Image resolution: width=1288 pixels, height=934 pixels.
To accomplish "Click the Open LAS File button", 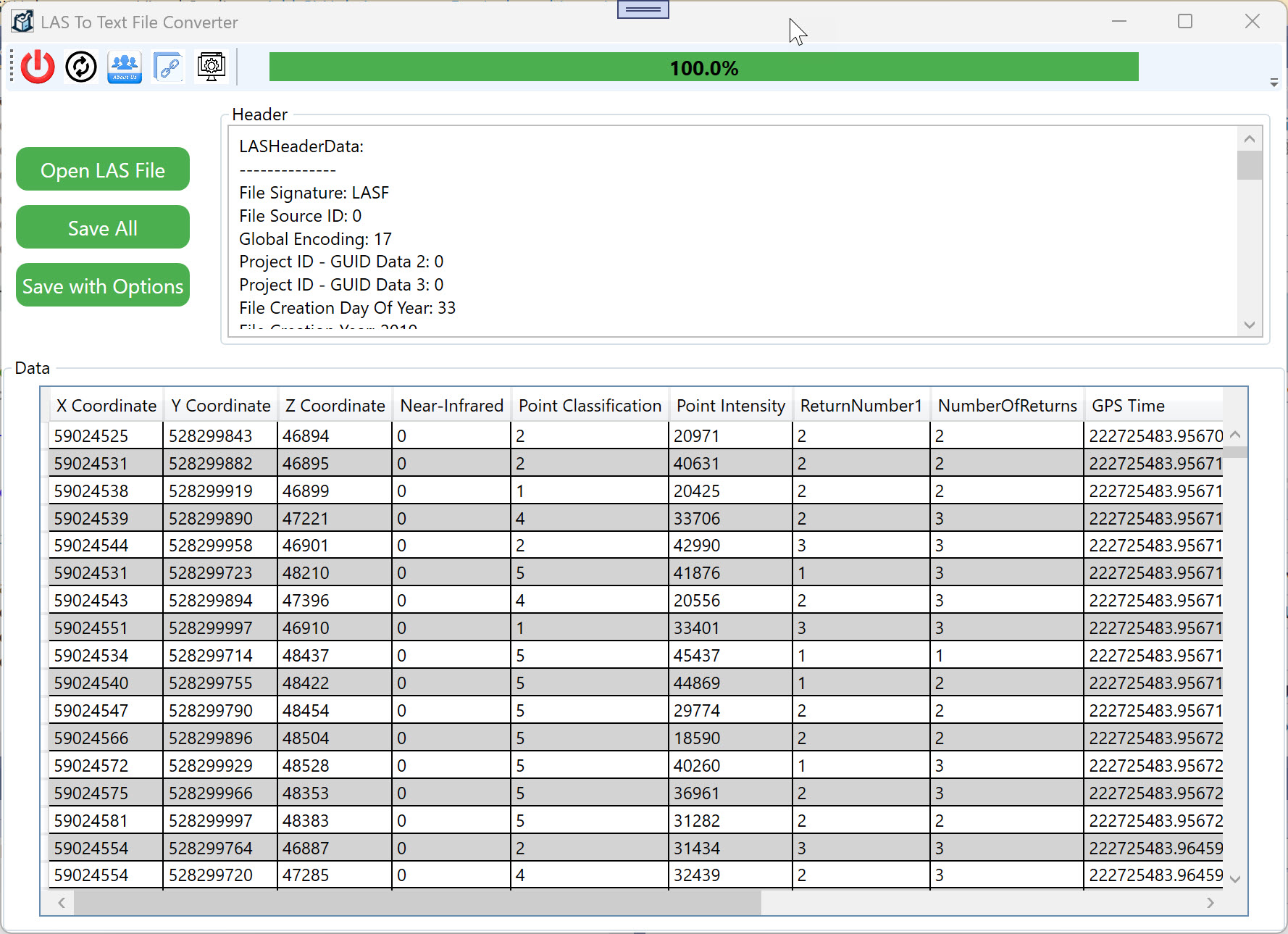I will [103, 170].
